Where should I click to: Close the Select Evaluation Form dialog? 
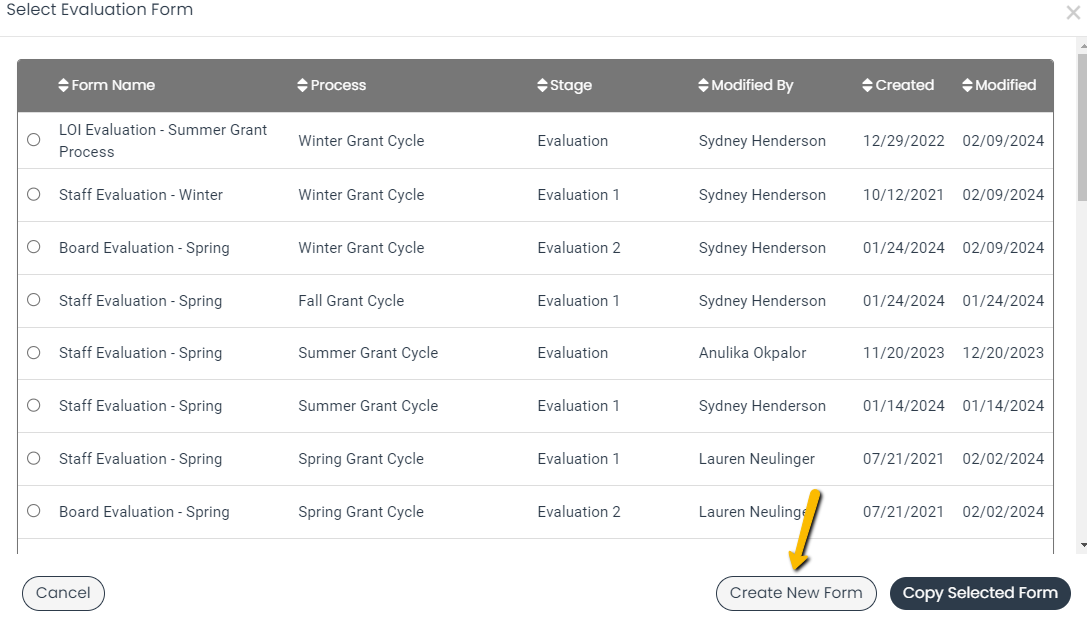tap(1073, 12)
